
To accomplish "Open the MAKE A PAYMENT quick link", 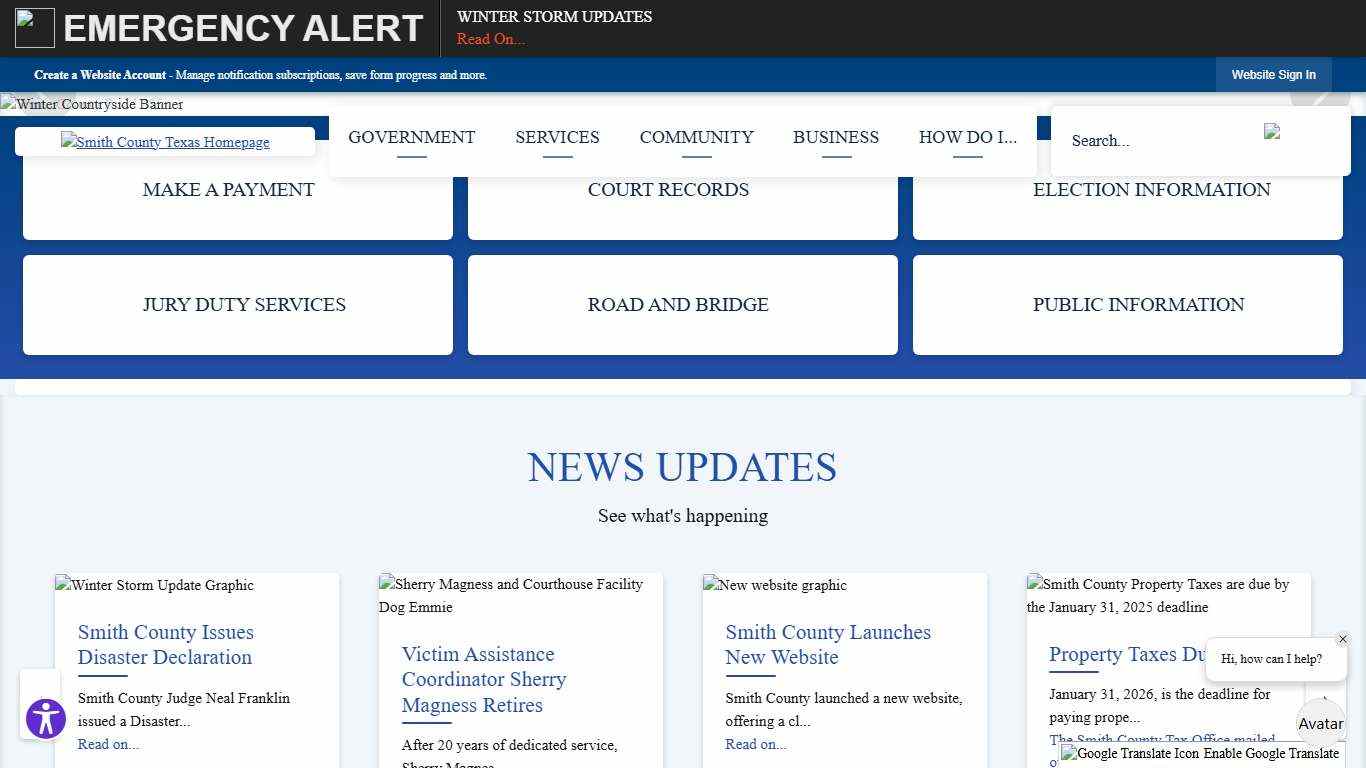I will click(228, 190).
